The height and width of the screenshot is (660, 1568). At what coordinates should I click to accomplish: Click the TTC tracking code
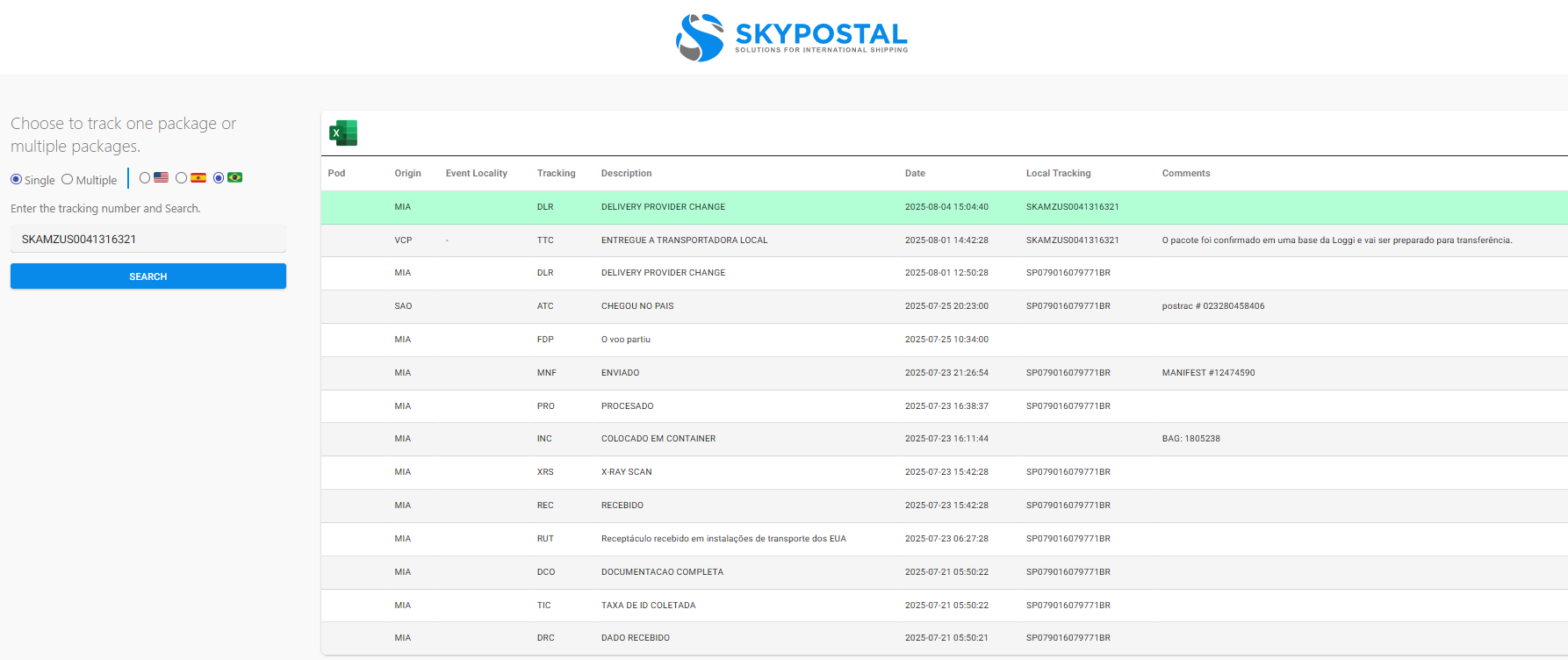click(x=545, y=240)
